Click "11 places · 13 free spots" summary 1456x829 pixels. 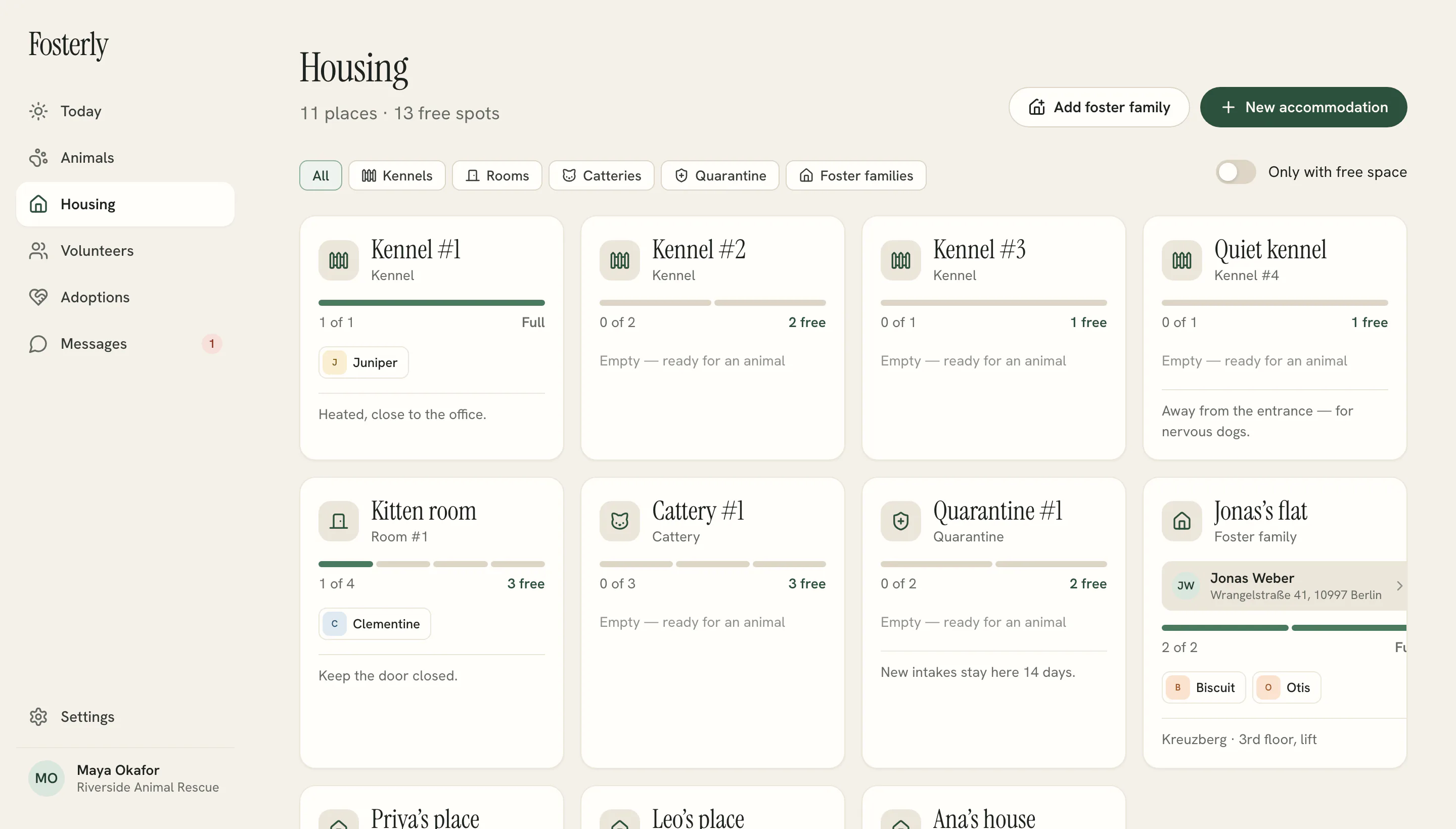tap(400, 113)
